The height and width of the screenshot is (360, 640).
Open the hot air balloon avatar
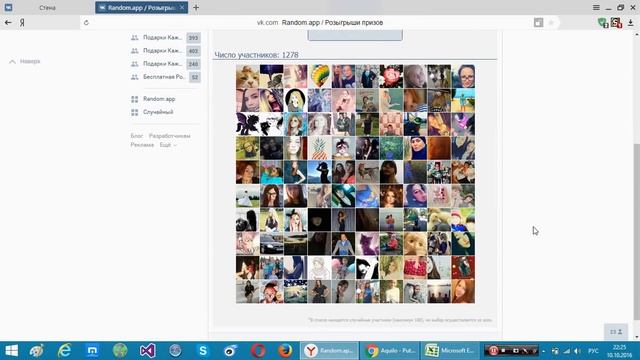[x=319, y=76]
